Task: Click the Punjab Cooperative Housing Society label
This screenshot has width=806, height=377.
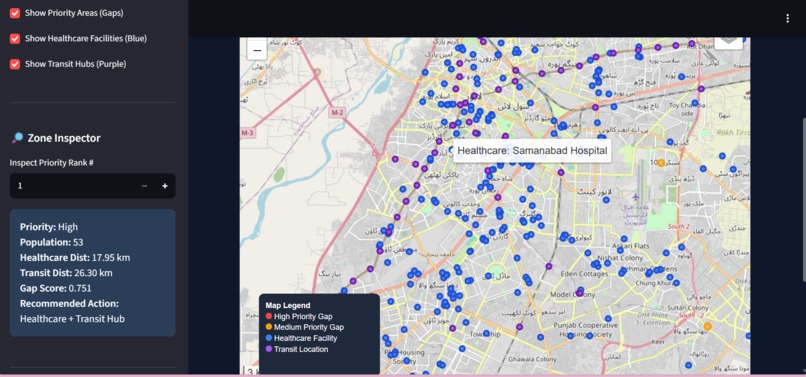Action: tap(585, 330)
